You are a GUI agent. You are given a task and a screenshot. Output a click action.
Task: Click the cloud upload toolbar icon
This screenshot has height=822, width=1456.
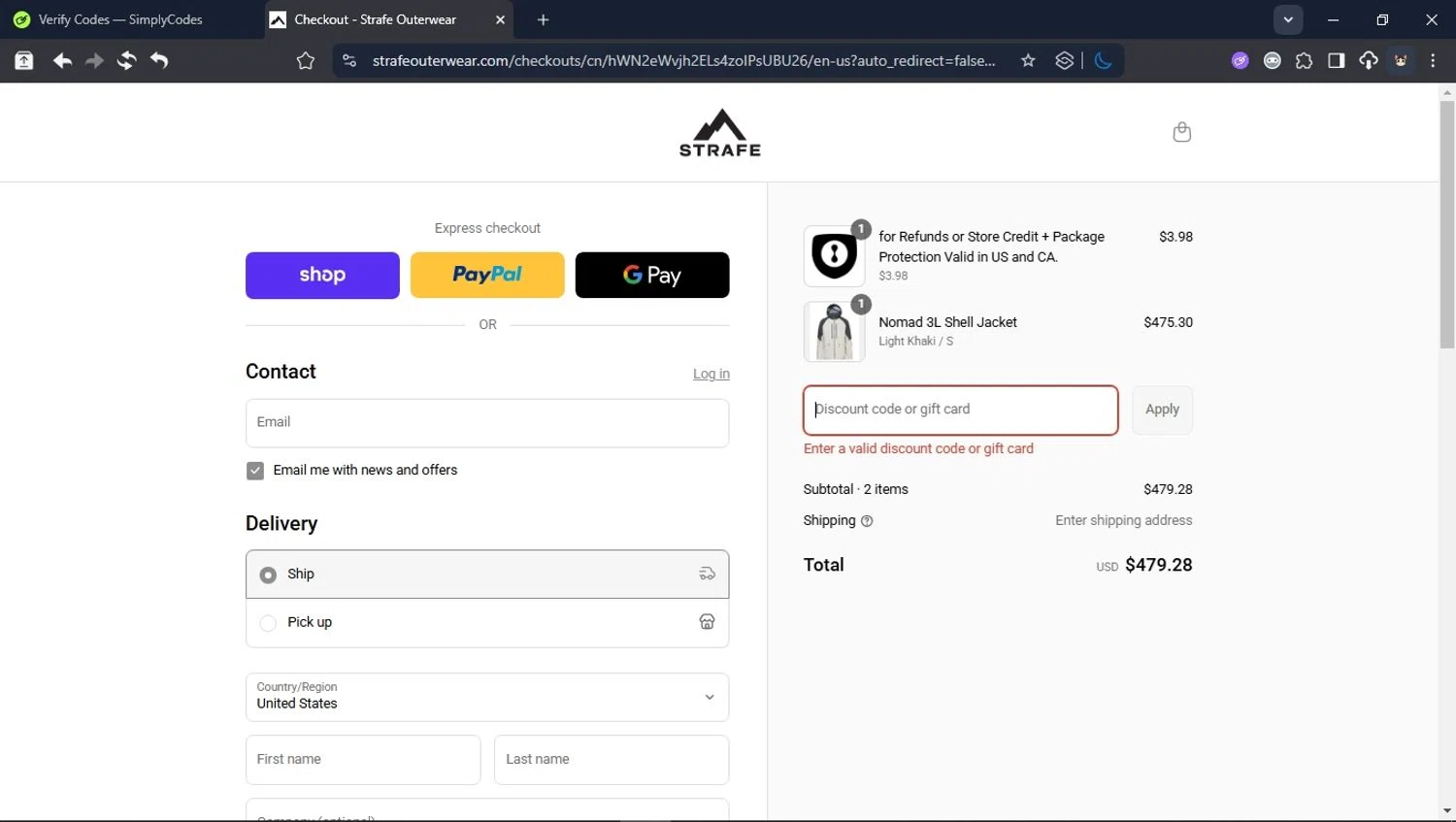tap(1369, 61)
